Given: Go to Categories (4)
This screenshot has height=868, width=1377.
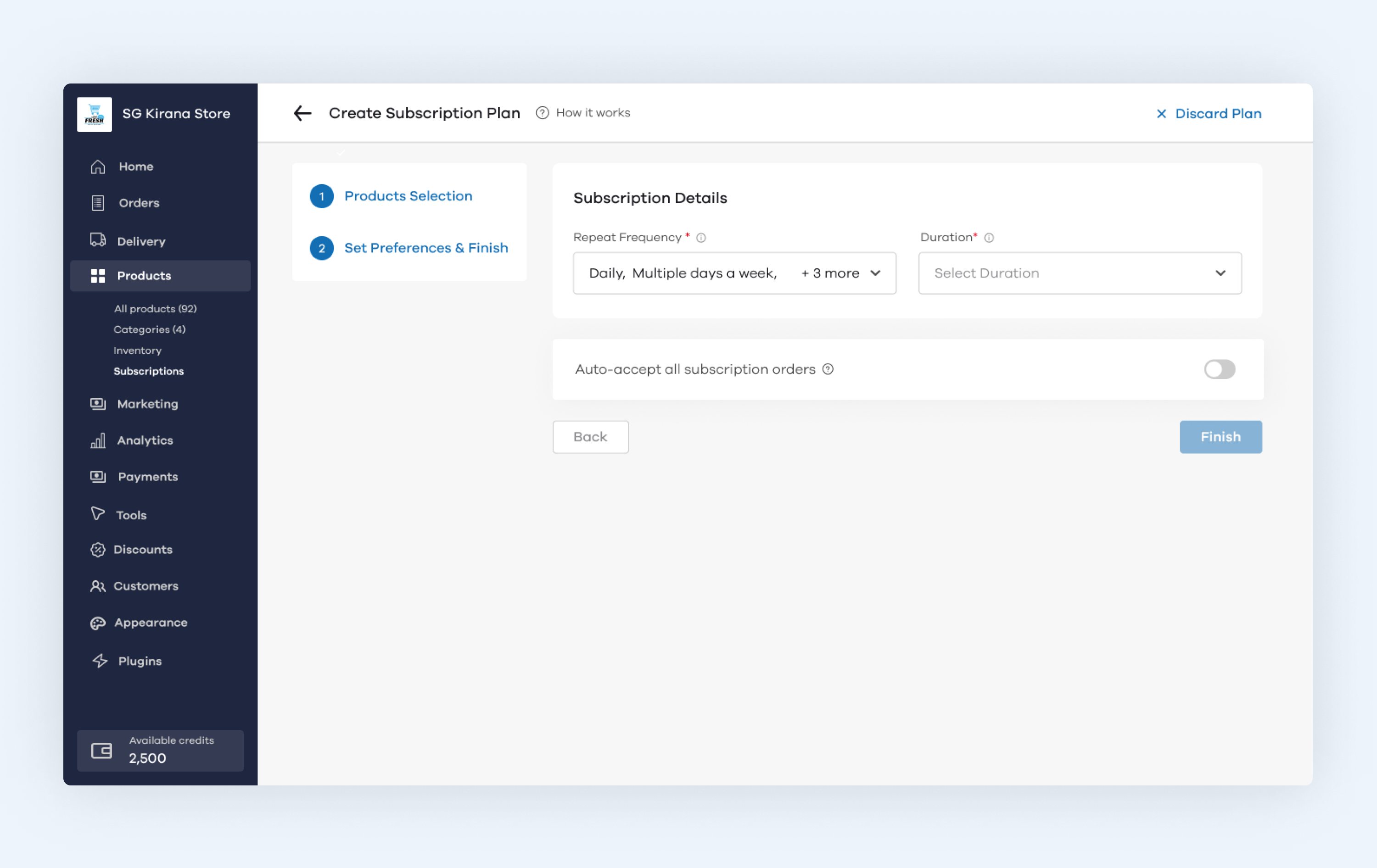Looking at the screenshot, I should click(x=149, y=330).
